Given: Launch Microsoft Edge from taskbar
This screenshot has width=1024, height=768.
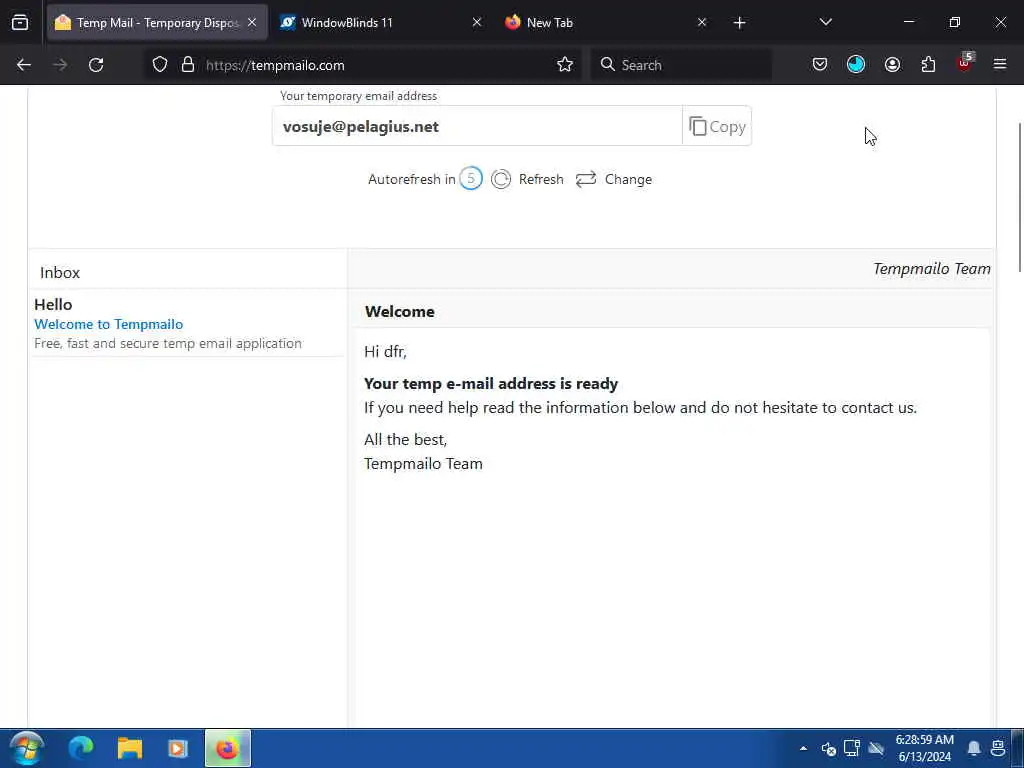Looking at the screenshot, I should pos(81,748).
